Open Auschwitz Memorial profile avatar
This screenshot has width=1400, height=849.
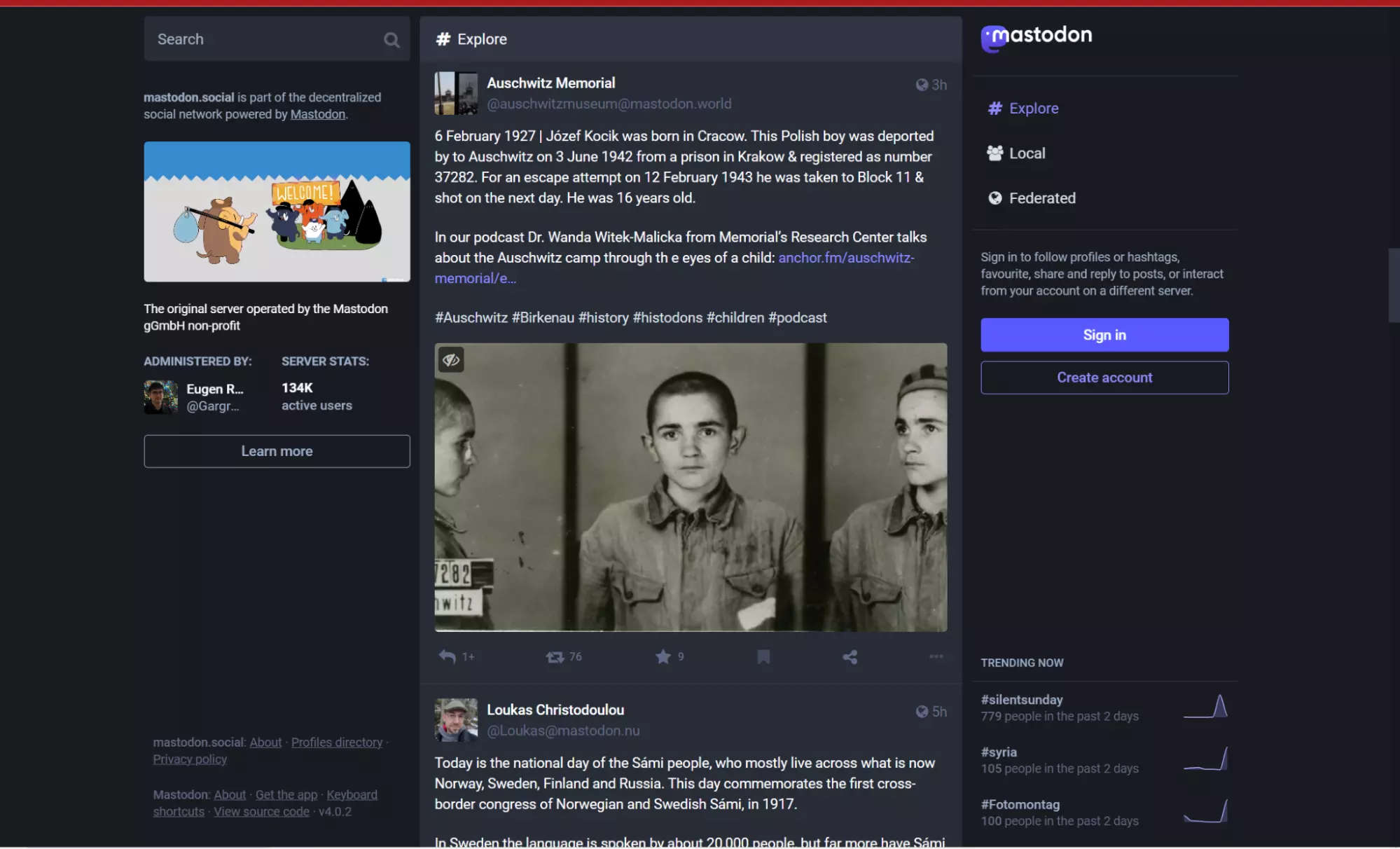click(456, 93)
